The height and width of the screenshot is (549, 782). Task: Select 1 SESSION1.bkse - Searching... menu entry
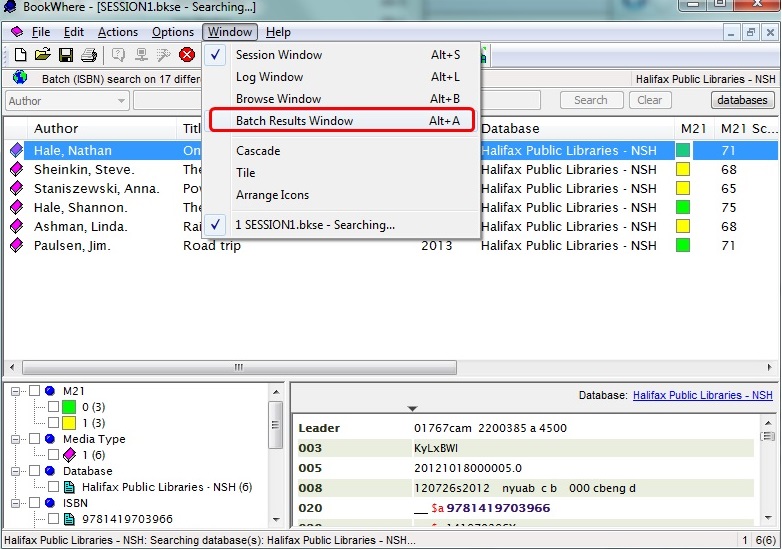tap(342, 225)
